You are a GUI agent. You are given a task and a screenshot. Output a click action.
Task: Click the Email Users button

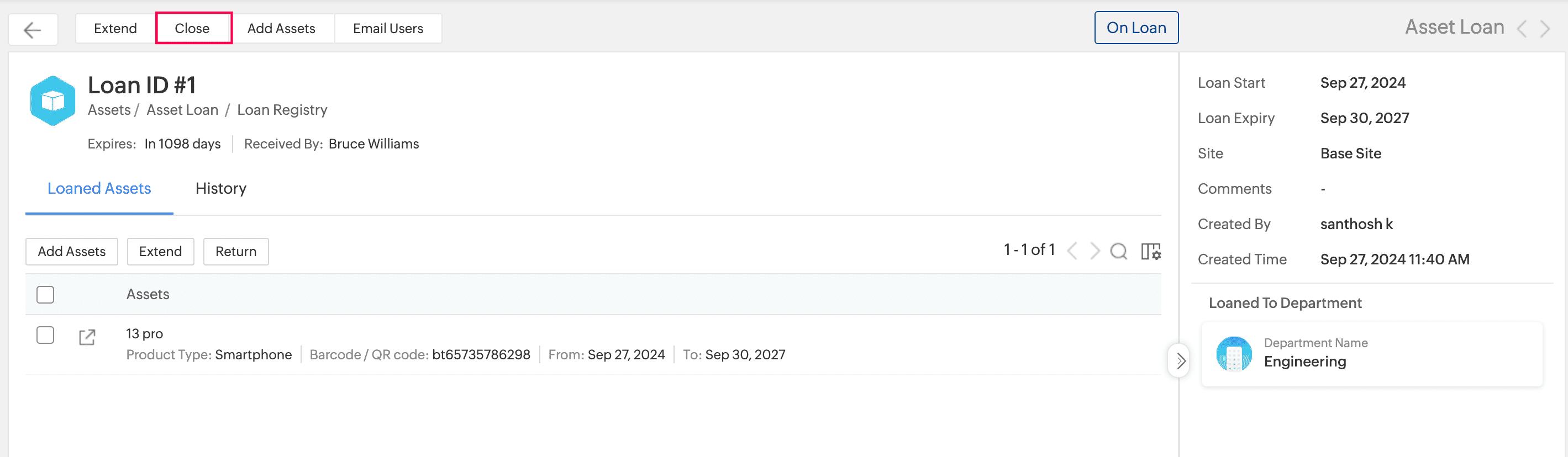pos(388,29)
